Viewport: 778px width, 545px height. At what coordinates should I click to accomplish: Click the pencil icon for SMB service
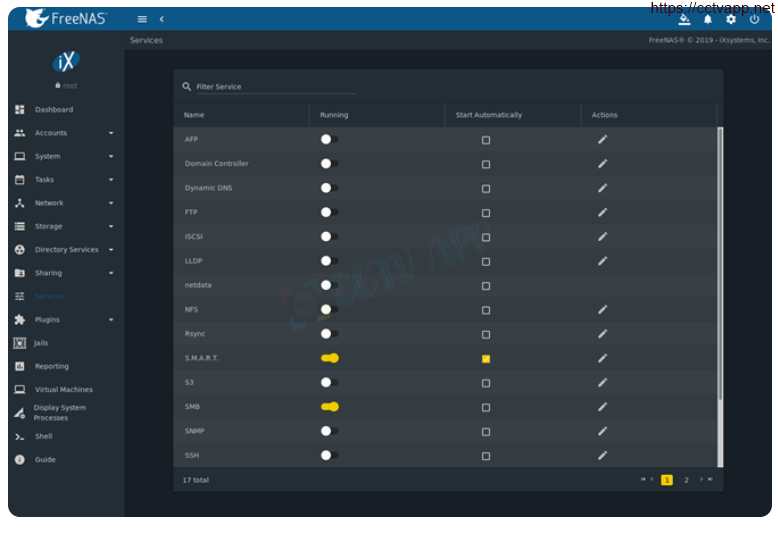602,407
